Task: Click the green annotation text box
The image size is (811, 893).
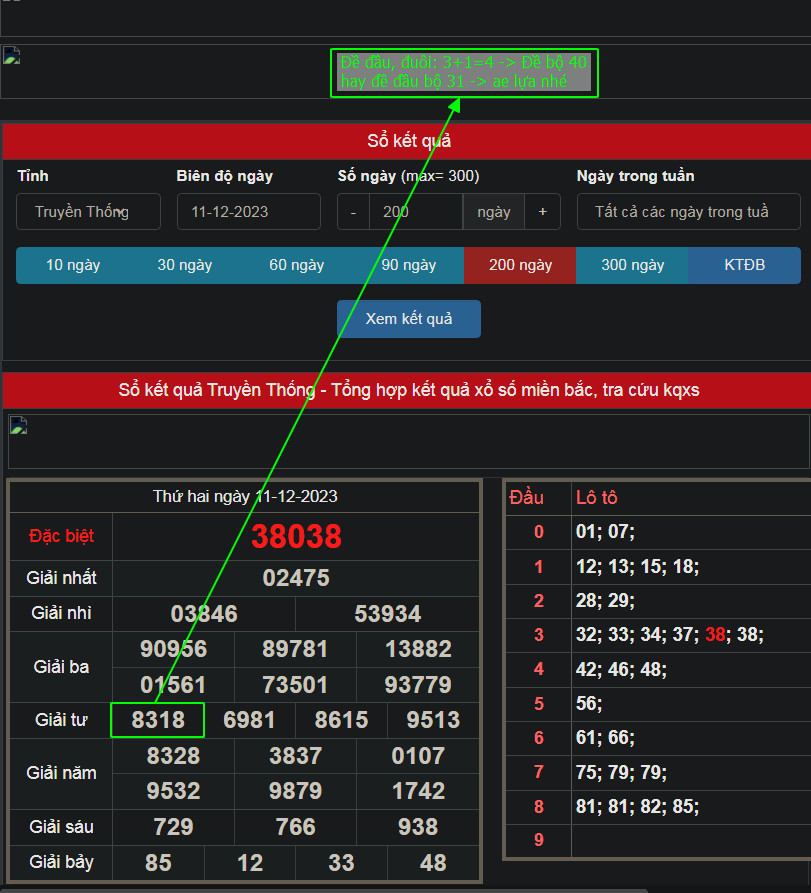Action: point(464,73)
